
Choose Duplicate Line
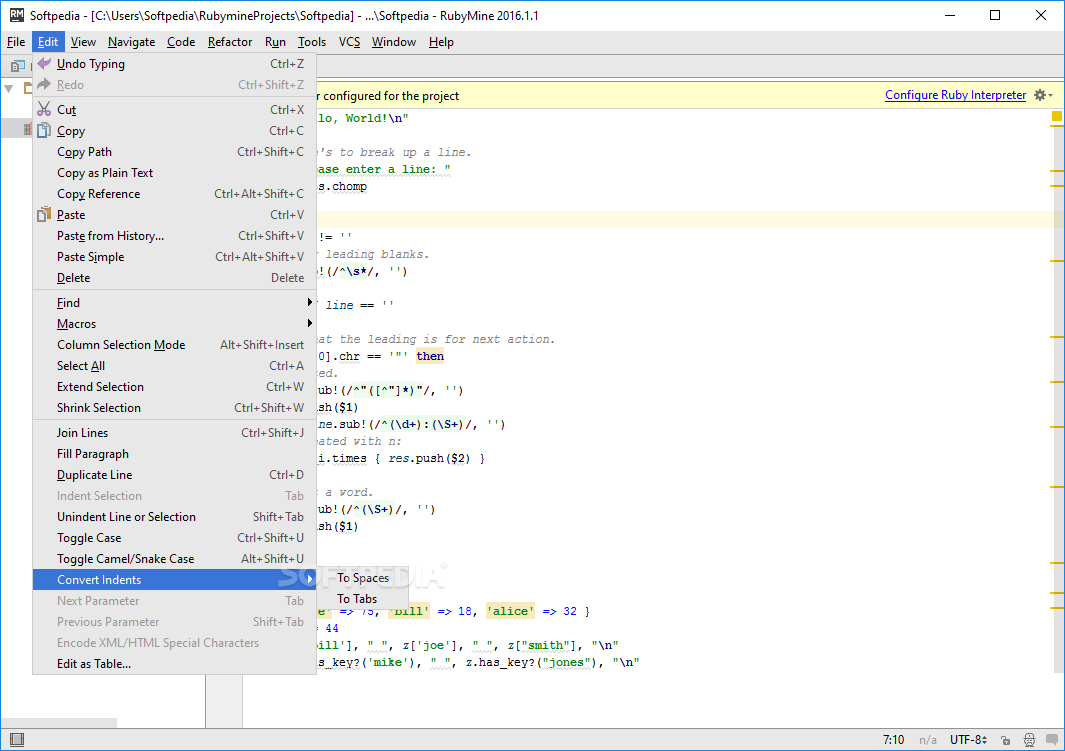pyautogui.click(x=174, y=475)
